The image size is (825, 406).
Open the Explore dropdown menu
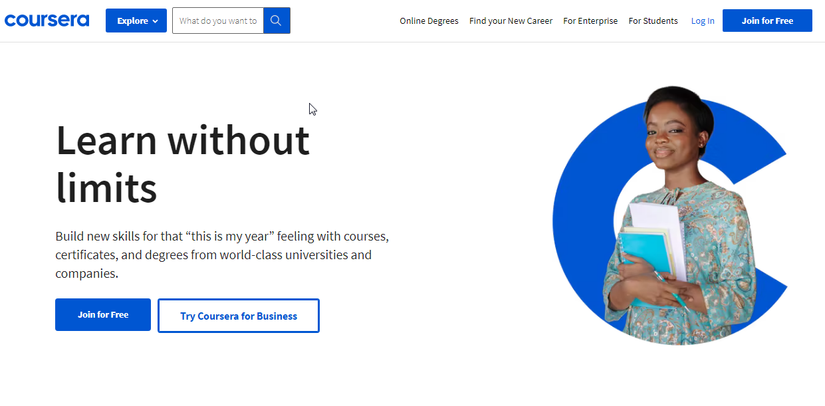[136, 20]
